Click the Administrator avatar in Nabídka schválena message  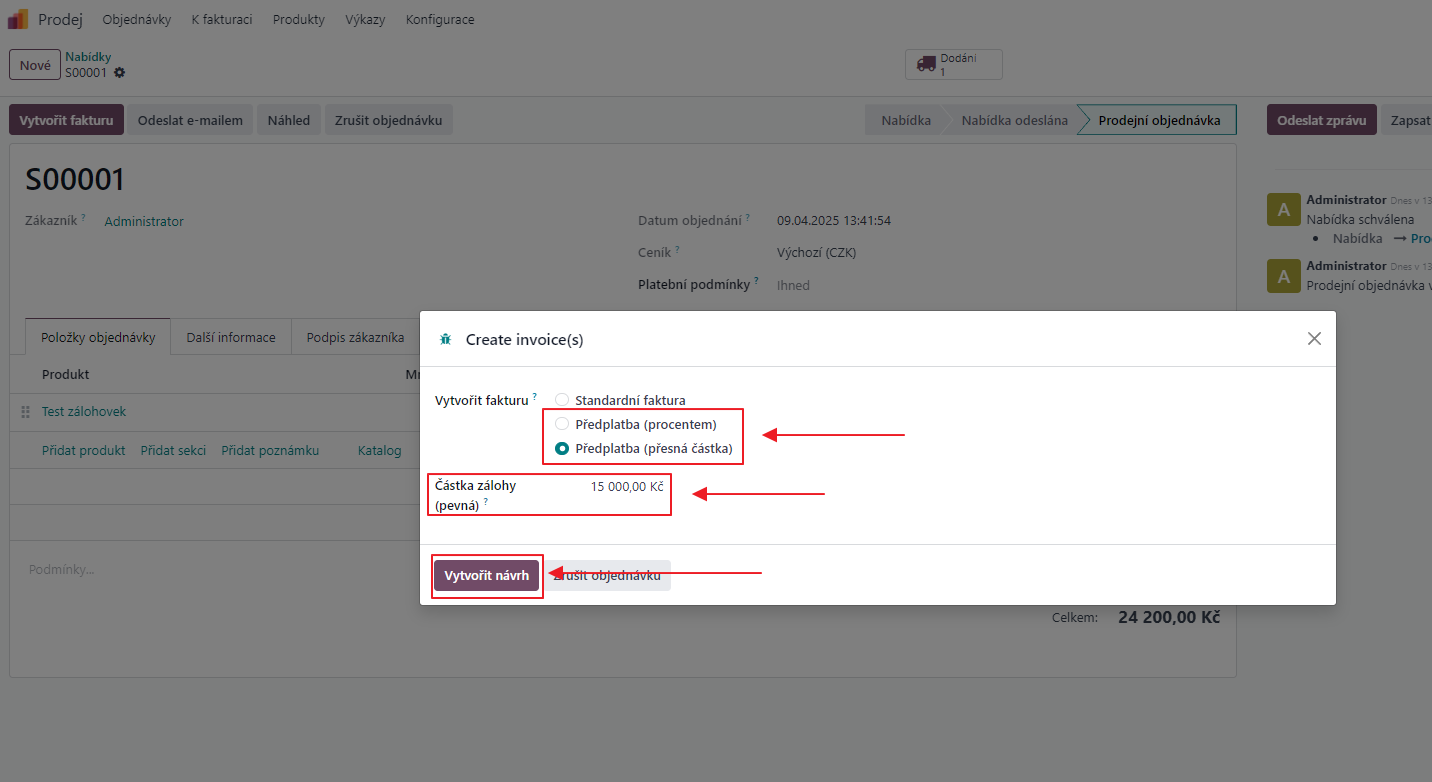pos(1283,210)
